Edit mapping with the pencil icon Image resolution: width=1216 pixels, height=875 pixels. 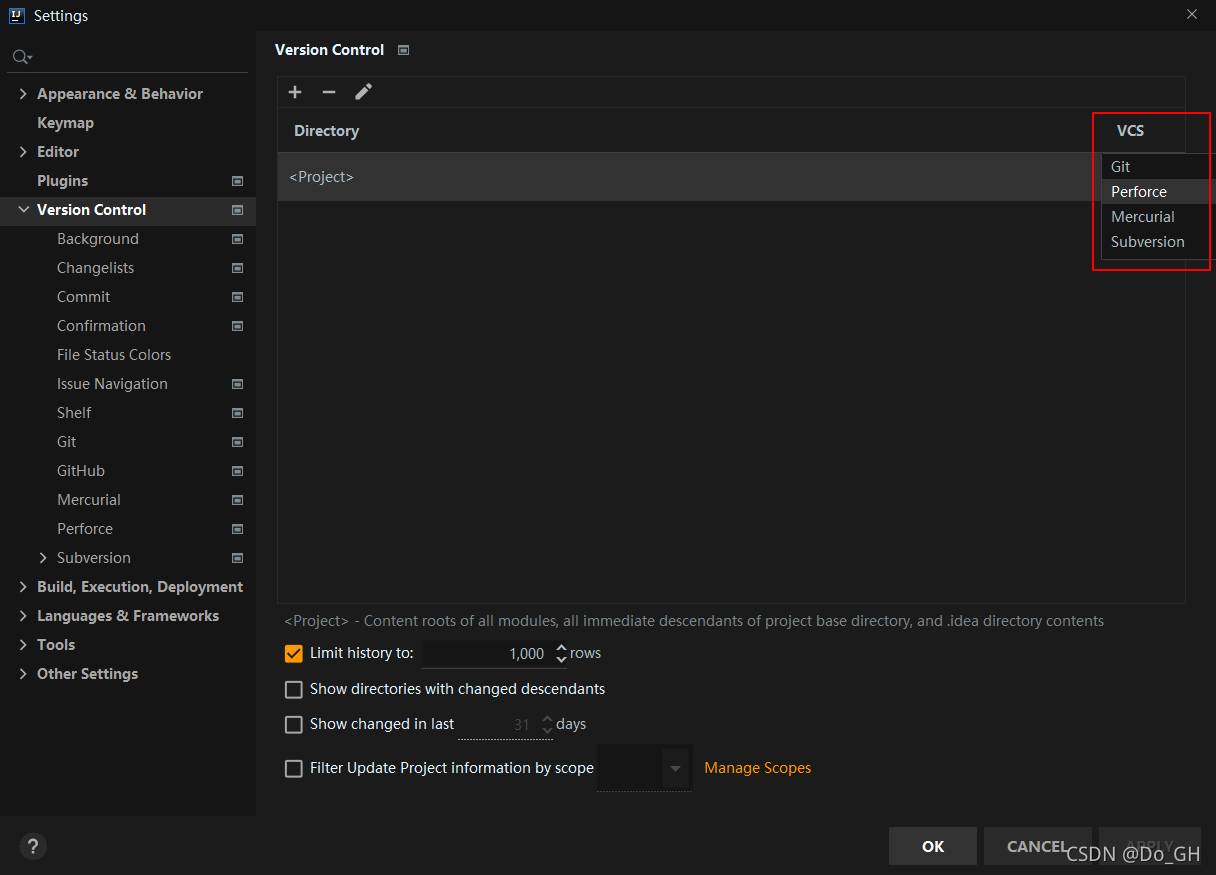tap(363, 92)
